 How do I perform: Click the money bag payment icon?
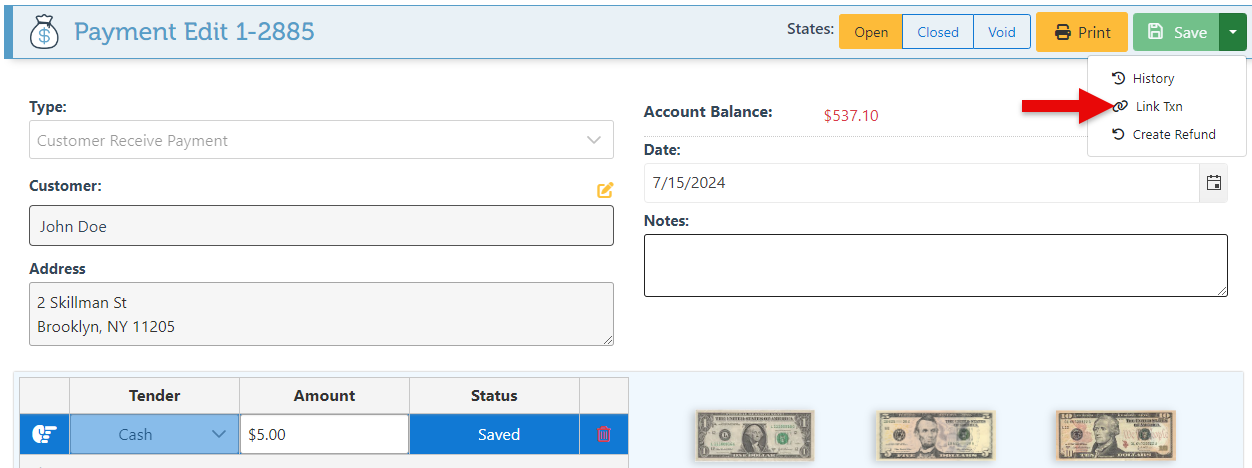44,32
